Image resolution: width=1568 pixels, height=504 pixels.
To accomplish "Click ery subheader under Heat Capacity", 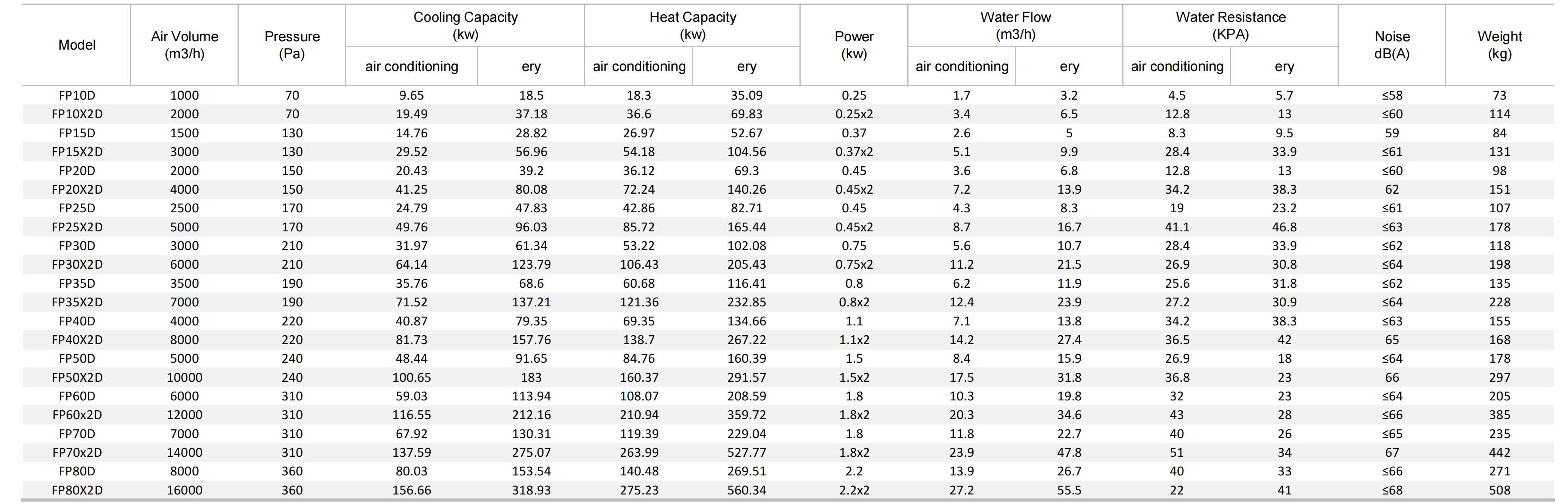I will pyautogui.click(x=746, y=66).
